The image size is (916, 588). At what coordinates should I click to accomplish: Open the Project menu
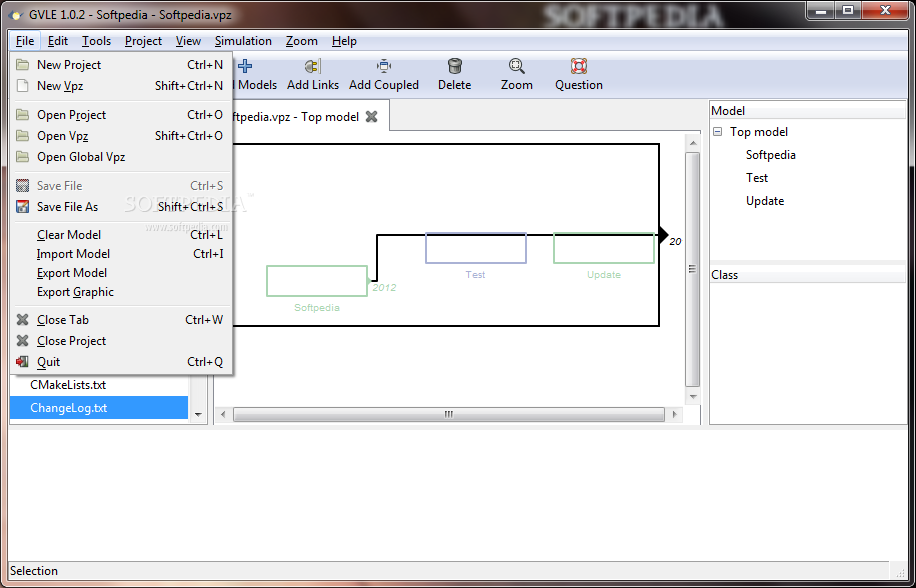tap(143, 41)
